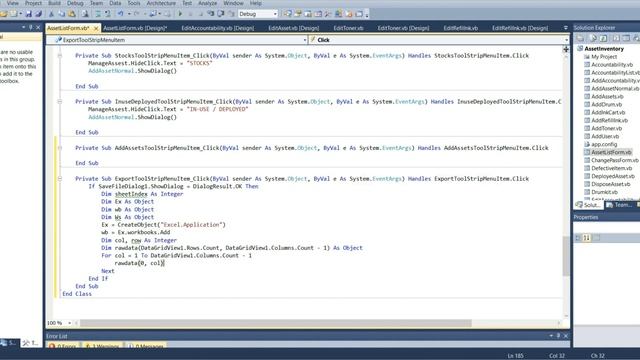
Task: Switch to Solution Explorer bottom tab
Action: pos(588,205)
